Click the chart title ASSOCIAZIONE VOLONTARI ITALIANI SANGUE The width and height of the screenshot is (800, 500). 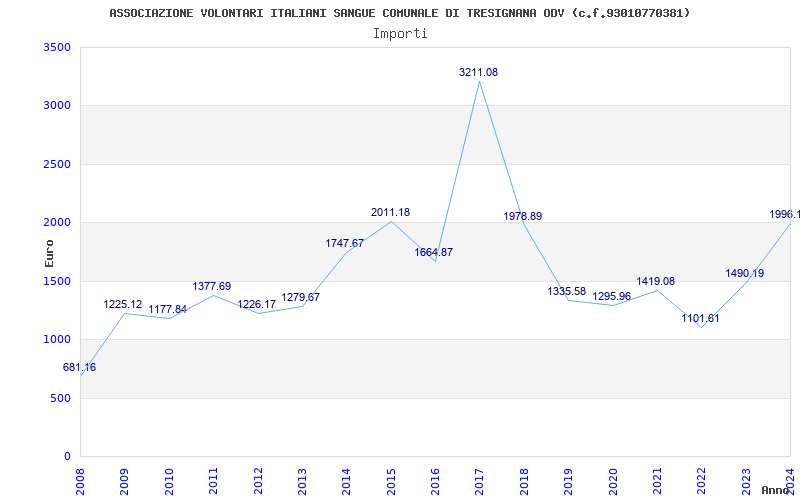pyautogui.click(x=399, y=13)
